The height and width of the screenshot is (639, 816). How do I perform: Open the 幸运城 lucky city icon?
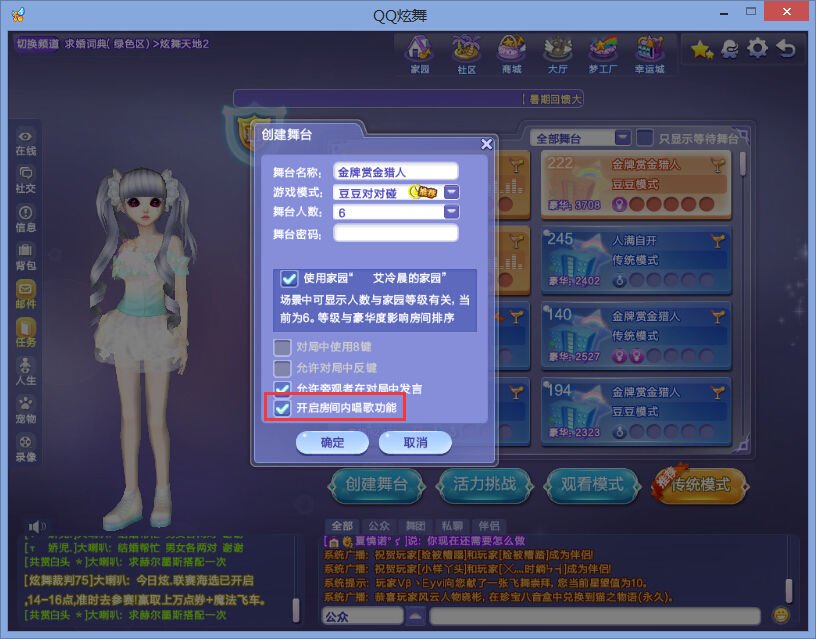pos(649,54)
